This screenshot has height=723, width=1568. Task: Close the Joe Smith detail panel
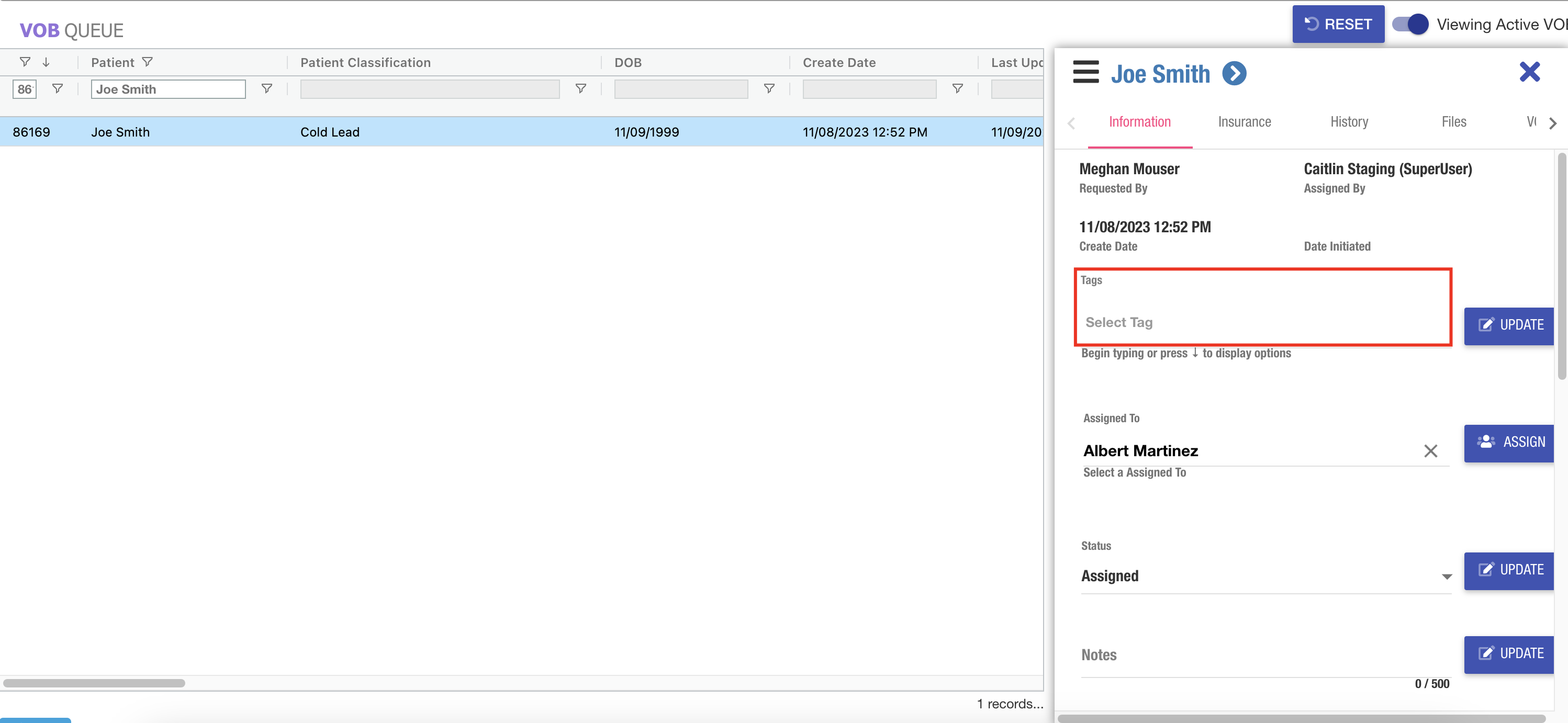coord(1529,72)
